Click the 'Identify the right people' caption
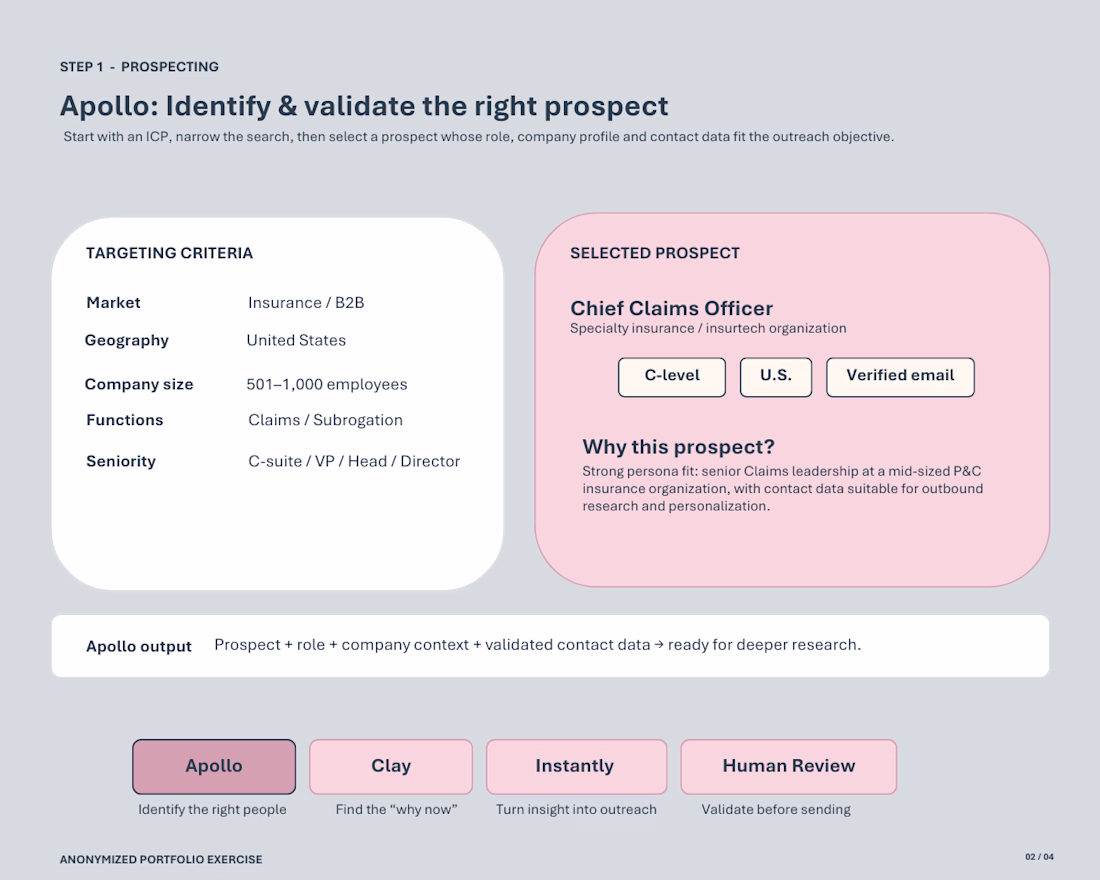The image size is (1100, 880). 213,809
